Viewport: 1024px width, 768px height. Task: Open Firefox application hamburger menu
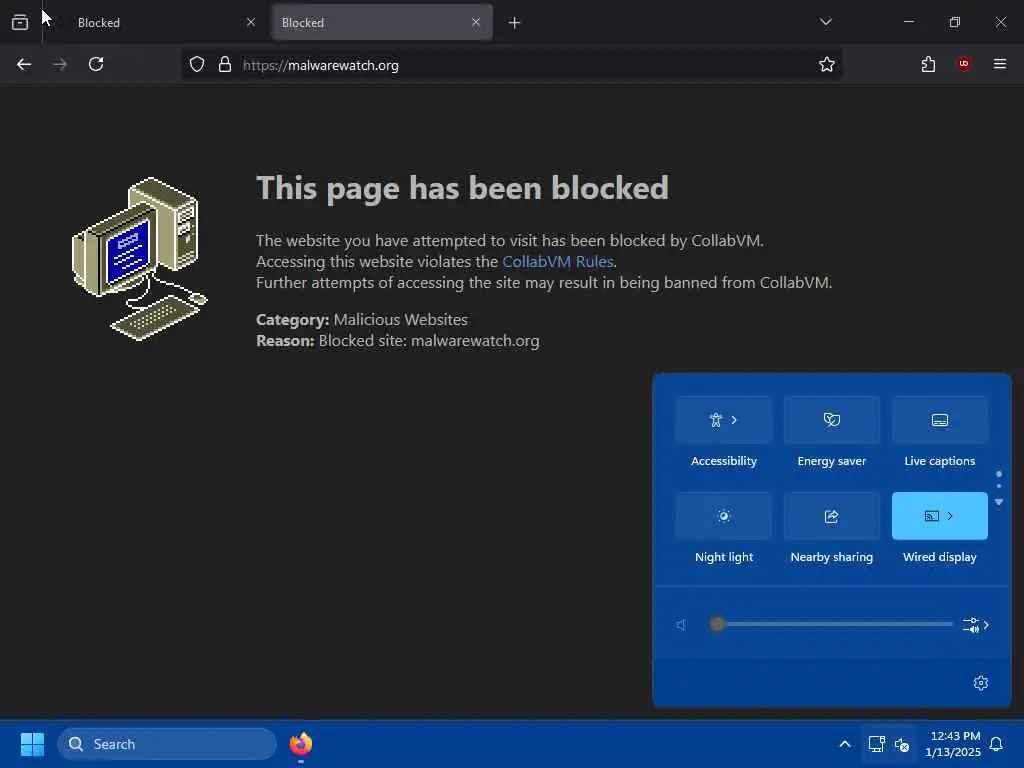click(x=1000, y=64)
